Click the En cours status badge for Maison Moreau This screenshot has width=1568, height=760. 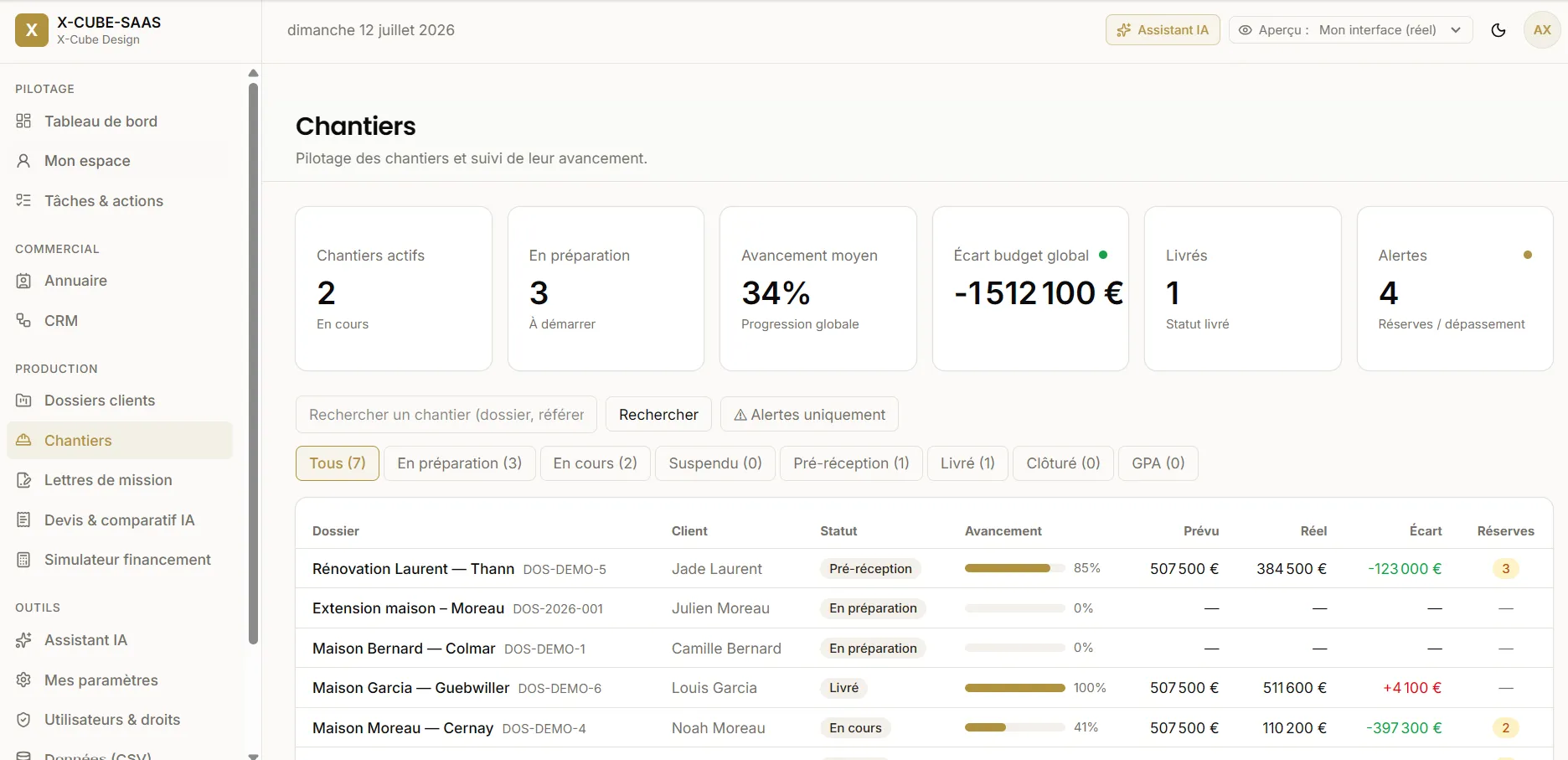pyautogui.click(x=855, y=728)
